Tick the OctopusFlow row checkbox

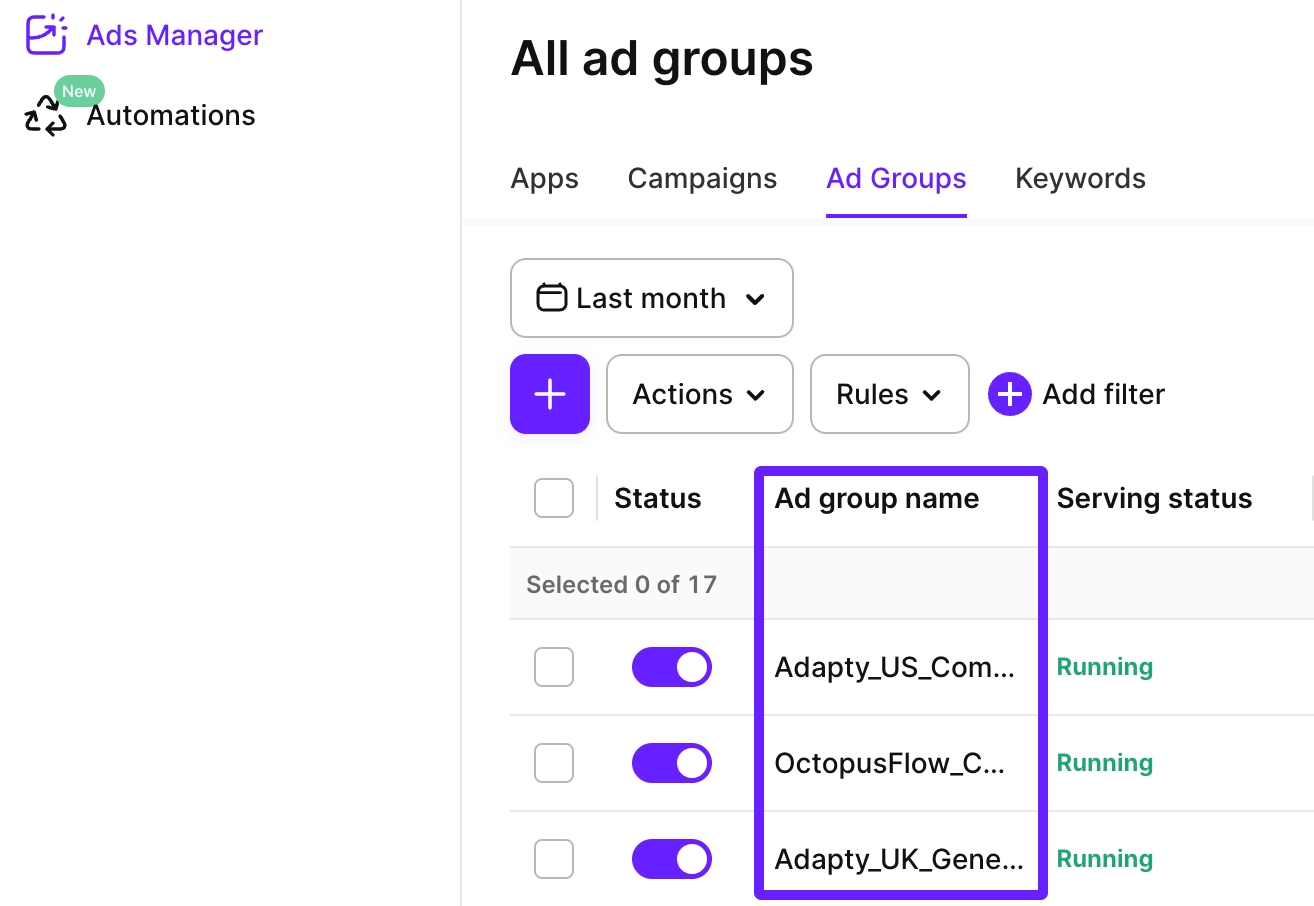554,763
